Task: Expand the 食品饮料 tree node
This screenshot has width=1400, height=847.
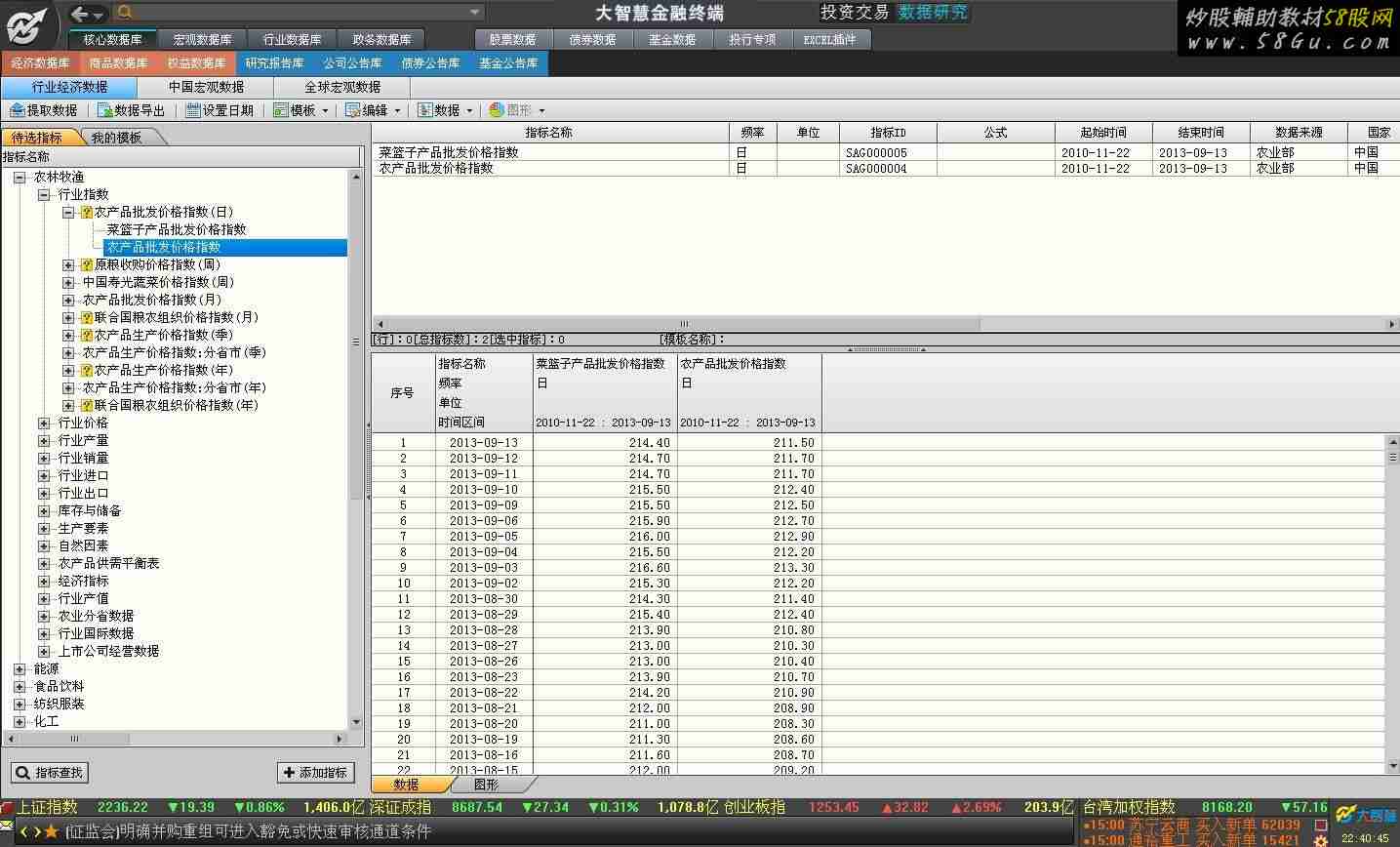Action: (20, 686)
